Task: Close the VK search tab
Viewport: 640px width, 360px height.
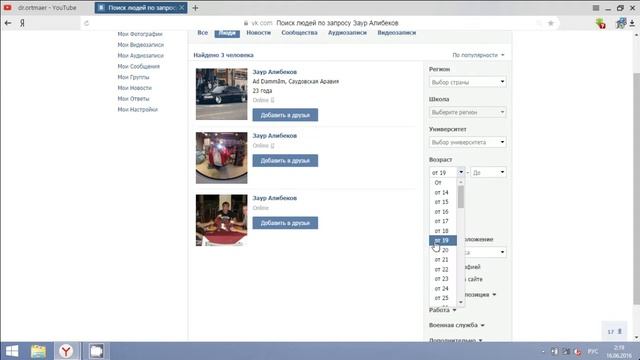Action: (x=182, y=8)
